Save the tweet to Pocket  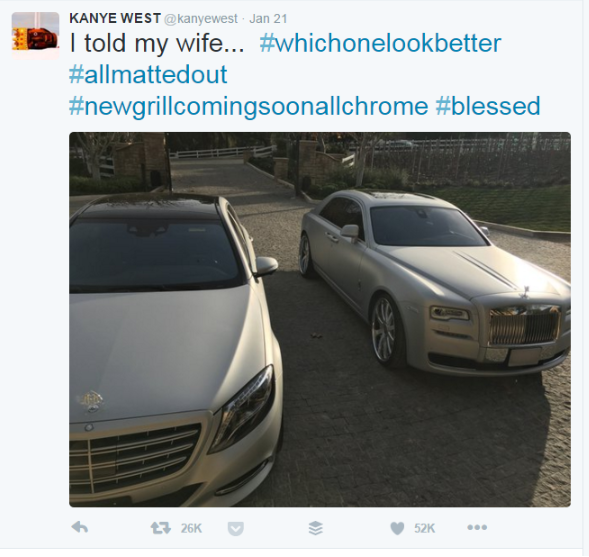tap(236, 528)
